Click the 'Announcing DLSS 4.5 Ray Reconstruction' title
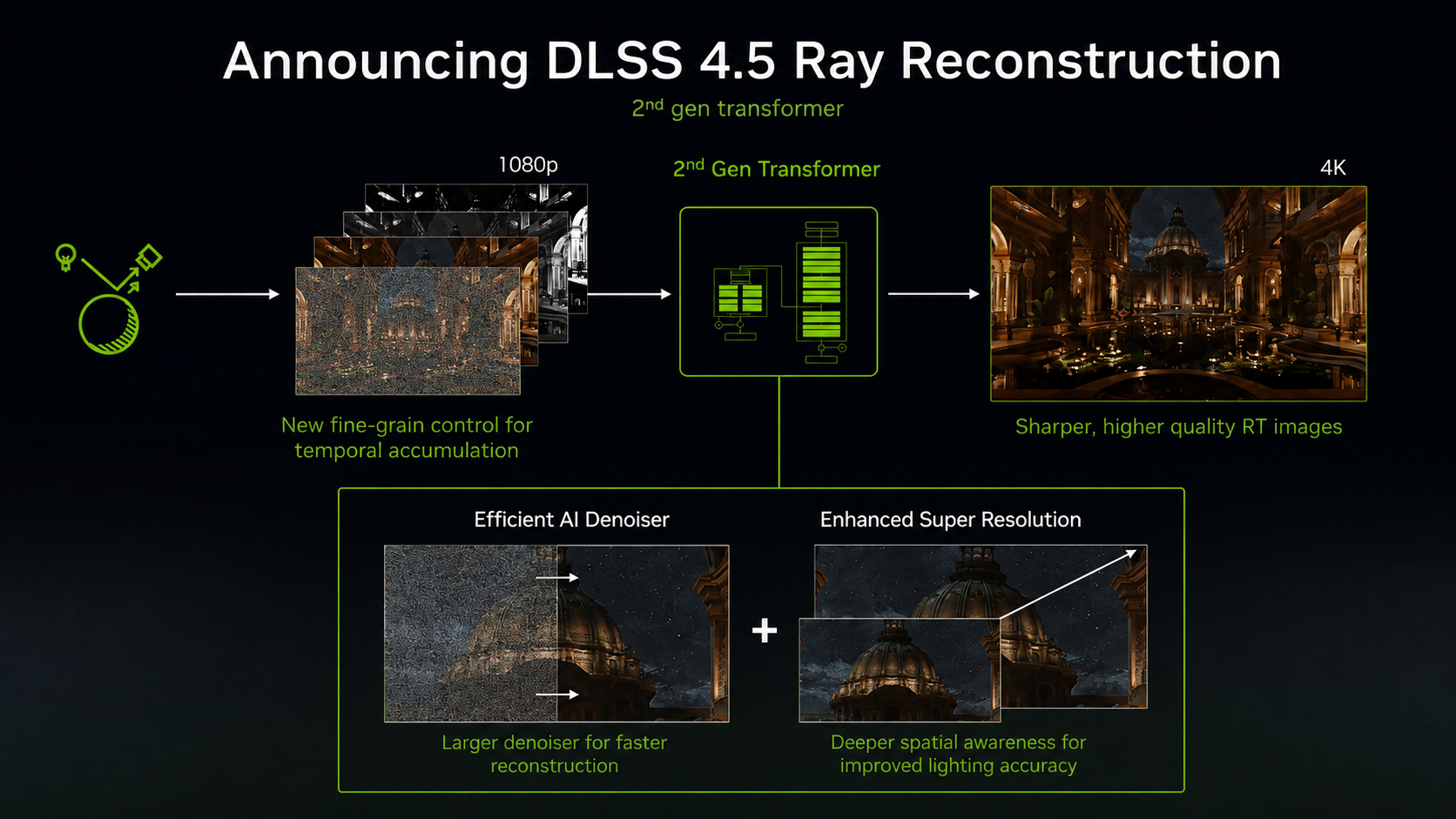The height and width of the screenshot is (819, 1456). (752, 61)
